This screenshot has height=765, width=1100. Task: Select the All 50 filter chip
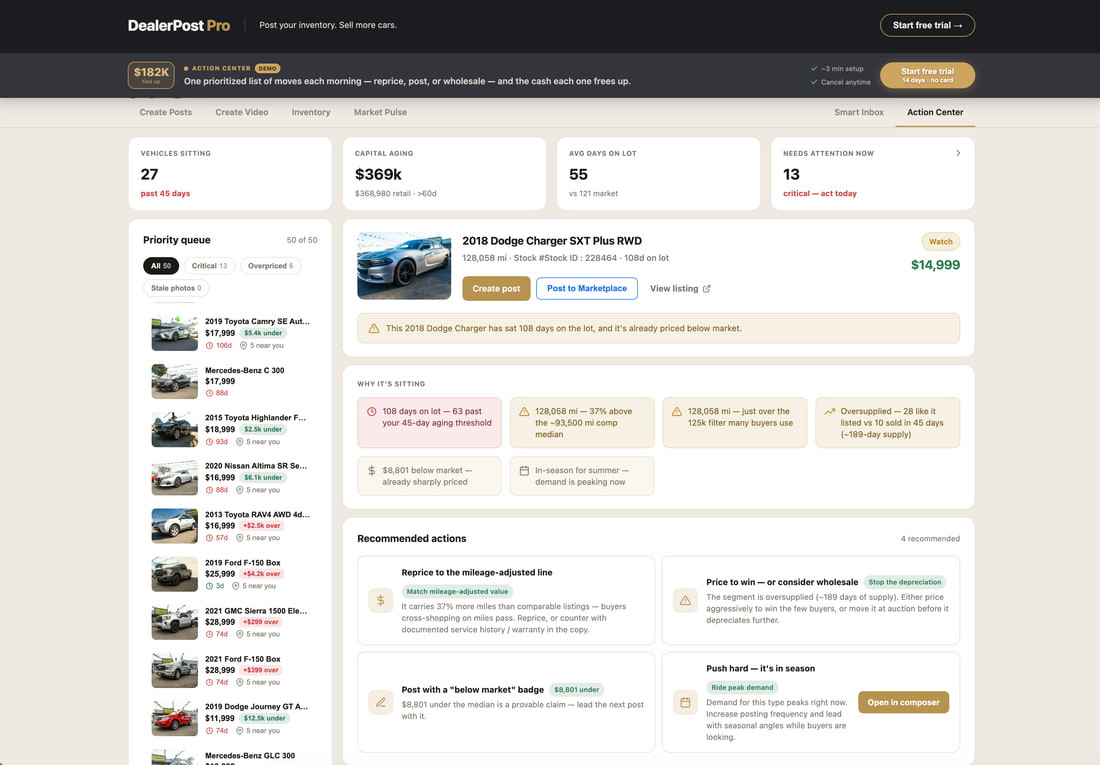click(161, 266)
